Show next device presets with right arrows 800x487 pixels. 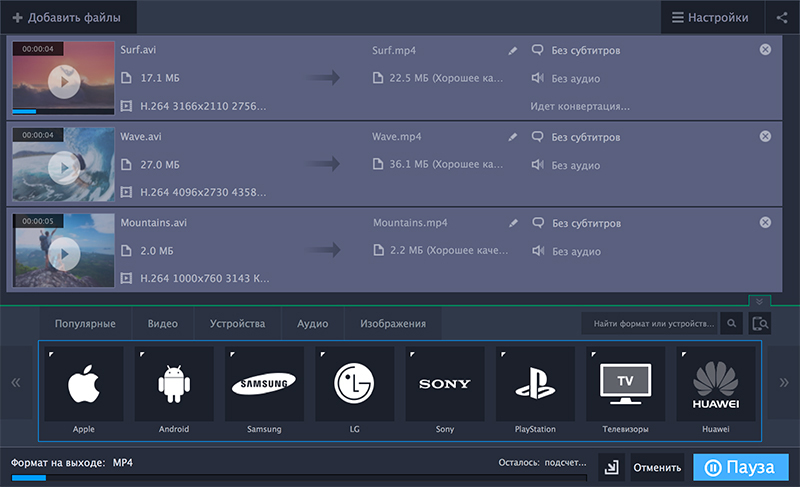tap(784, 382)
